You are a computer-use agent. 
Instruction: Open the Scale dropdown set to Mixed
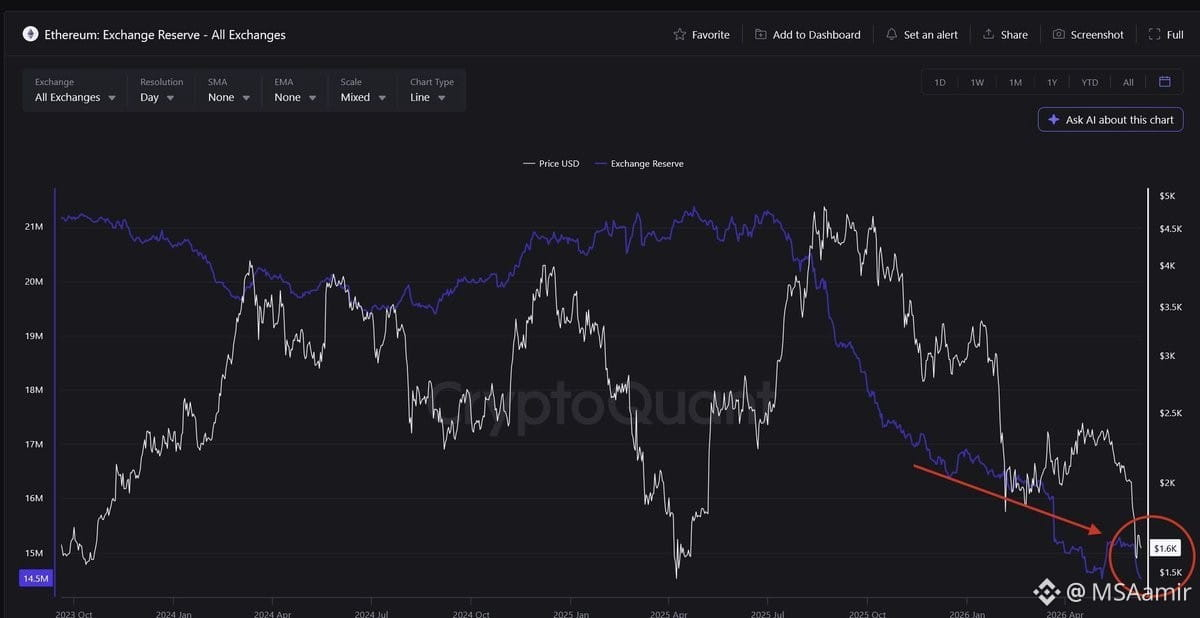click(362, 90)
